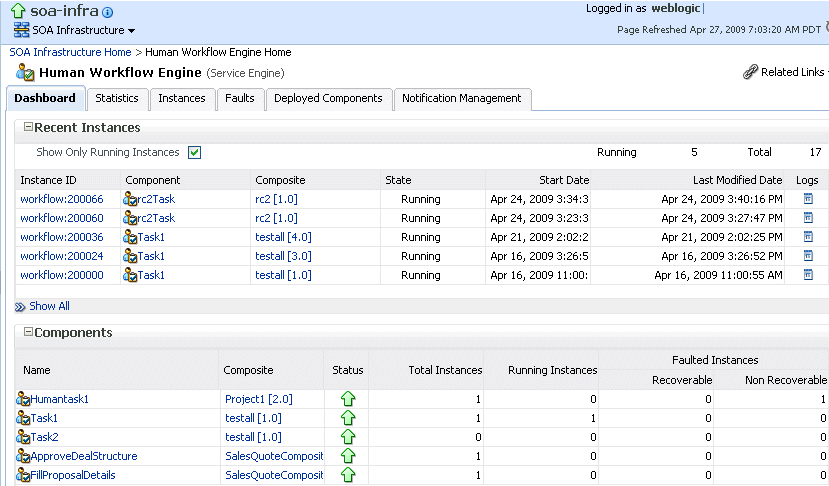Click the double-arrow icon beside Show All

[20, 307]
